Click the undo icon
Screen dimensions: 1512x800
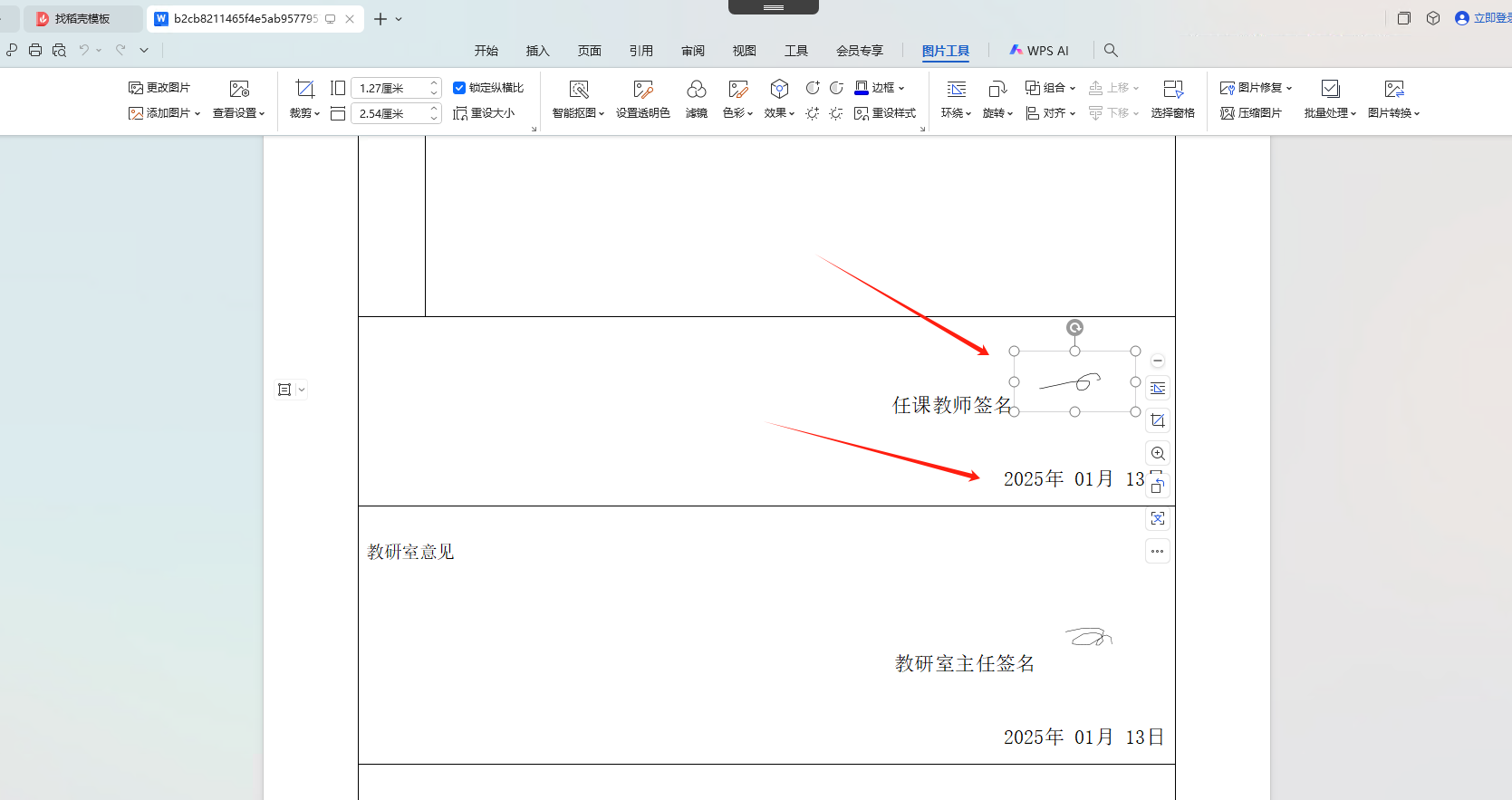click(x=84, y=51)
